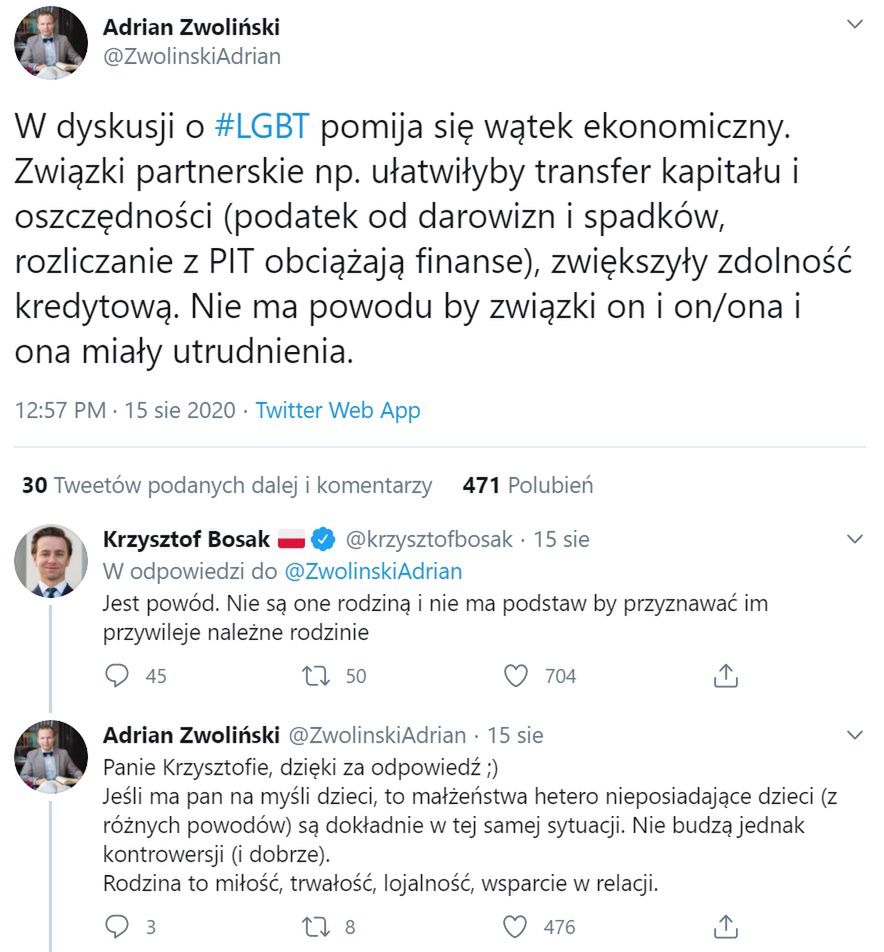Image resolution: width=884 pixels, height=952 pixels.
Task: Like Krzysztof Bosak's reply tweet
Action: point(516,676)
